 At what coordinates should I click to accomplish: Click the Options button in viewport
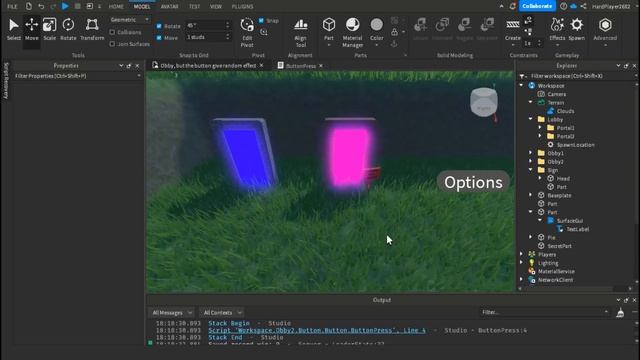tap(473, 182)
